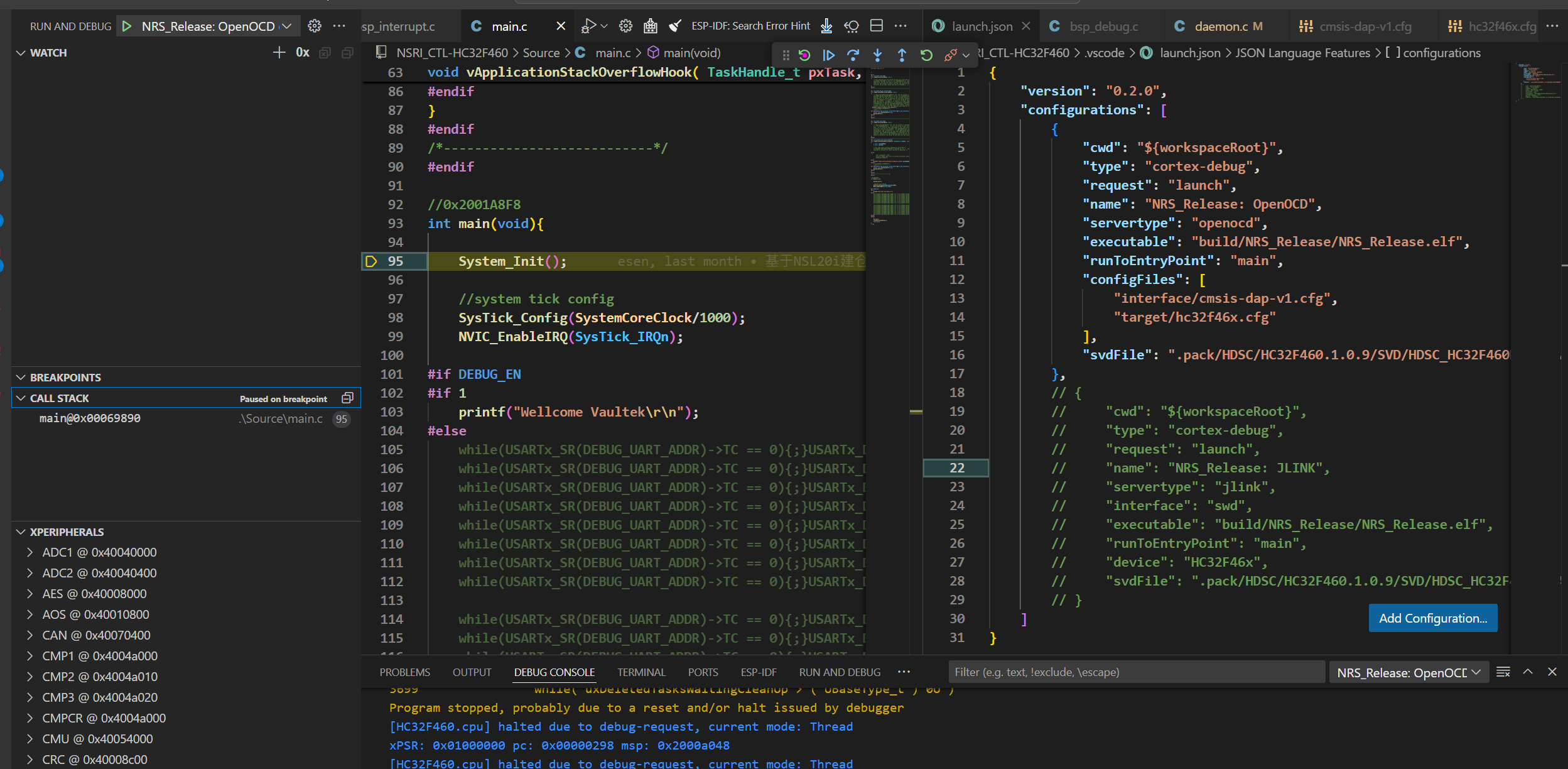This screenshot has width=1568, height=769.
Task: Maximize the bottom panel size
Action: pyautogui.click(x=1528, y=672)
